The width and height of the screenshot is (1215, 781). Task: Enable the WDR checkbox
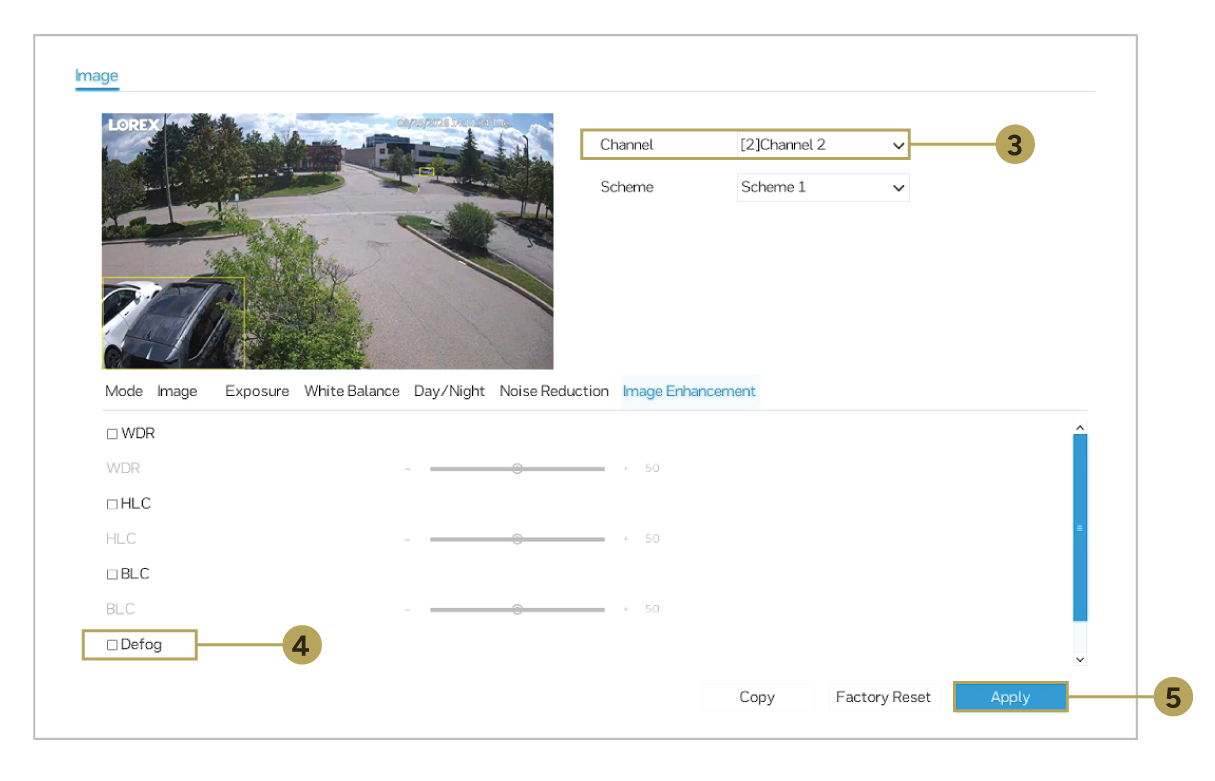click(112, 434)
